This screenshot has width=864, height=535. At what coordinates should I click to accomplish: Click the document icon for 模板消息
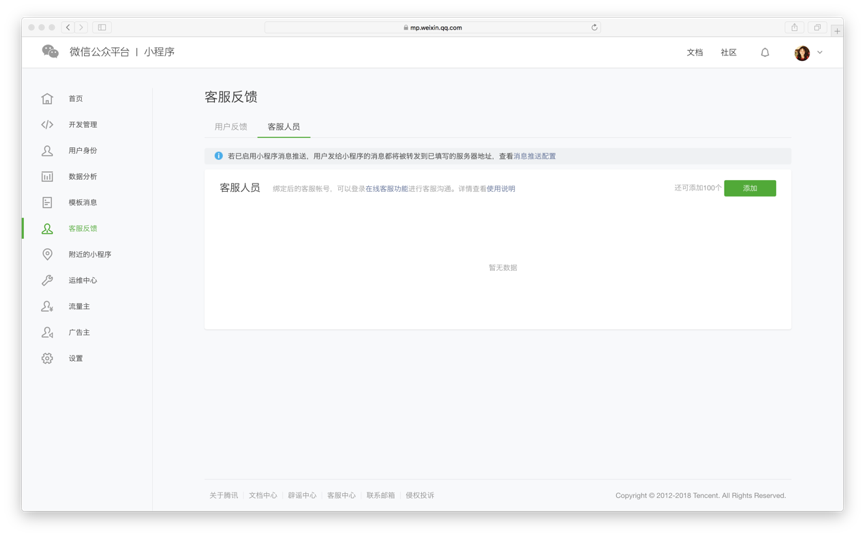pyautogui.click(x=47, y=202)
